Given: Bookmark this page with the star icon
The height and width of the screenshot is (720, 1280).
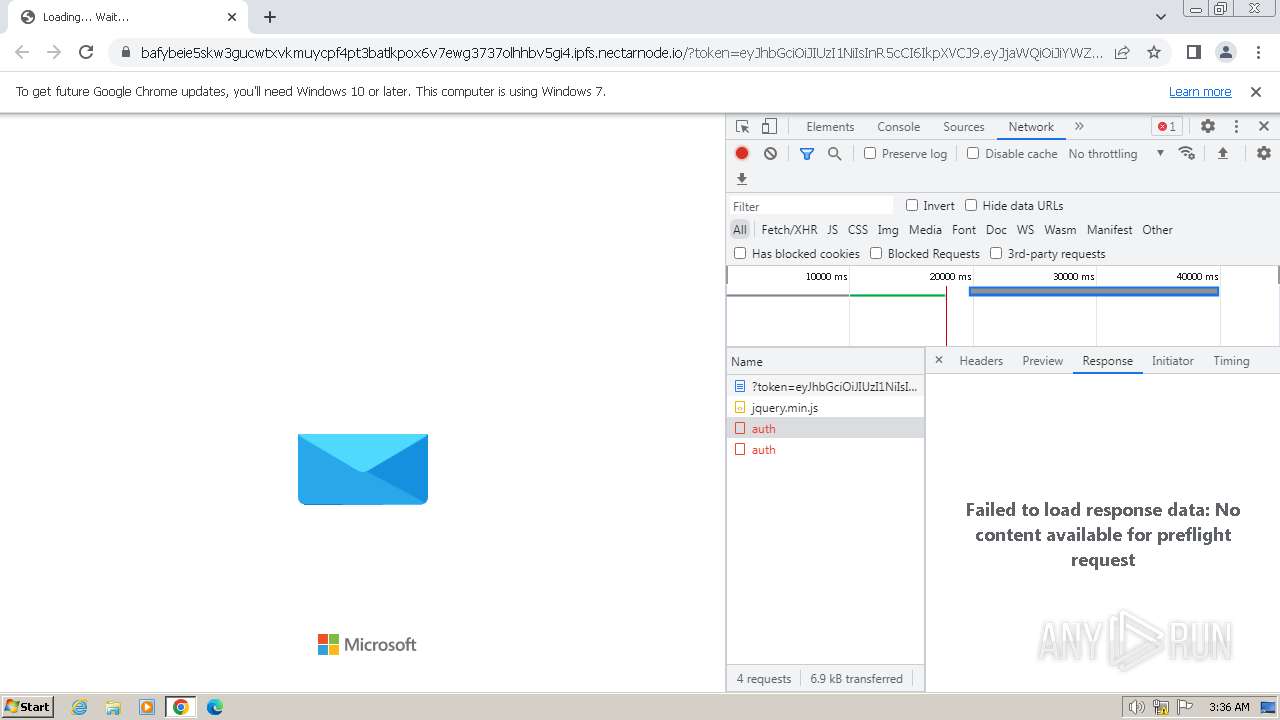Looking at the screenshot, I should tap(1154, 53).
